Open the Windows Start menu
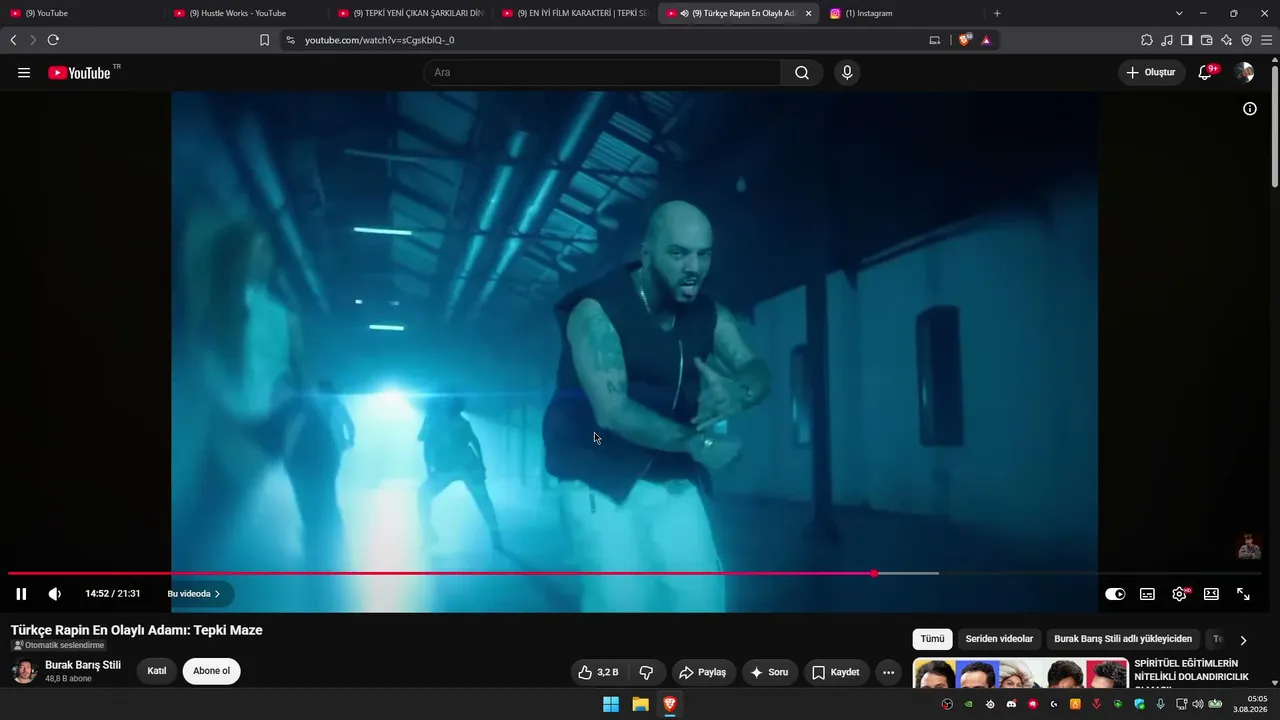 (x=611, y=704)
